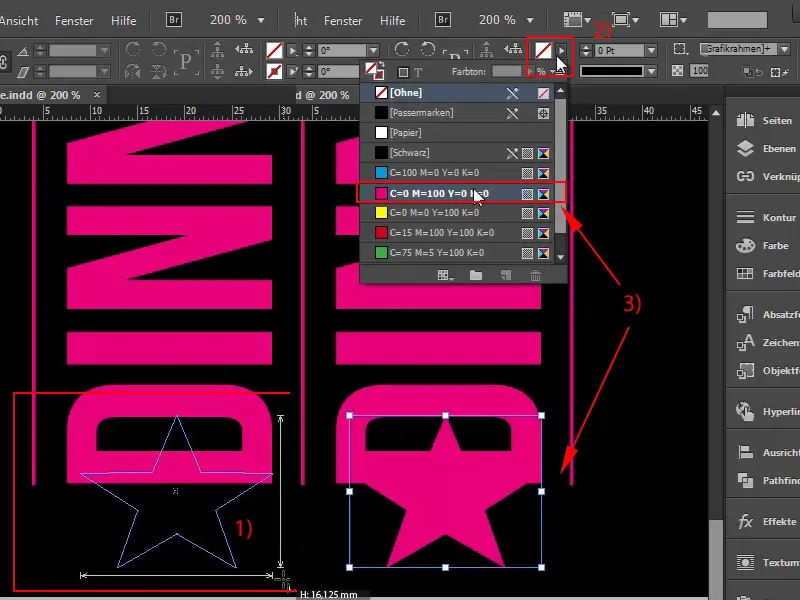Open the Grafikrahmen object style dropdown
Image resolution: width=800 pixels, height=600 pixels.
(785, 49)
